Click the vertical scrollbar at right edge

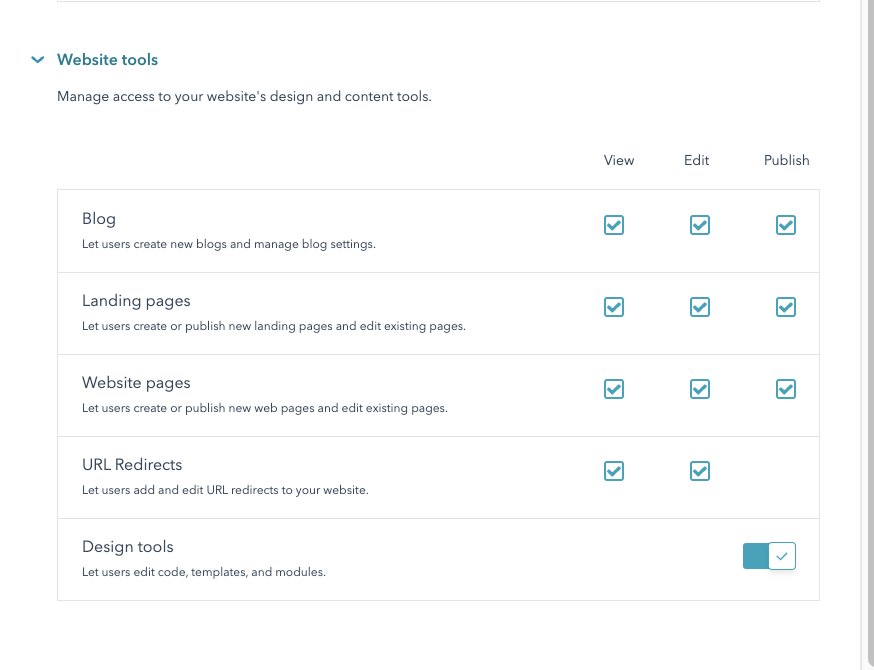pyautogui.click(x=867, y=334)
